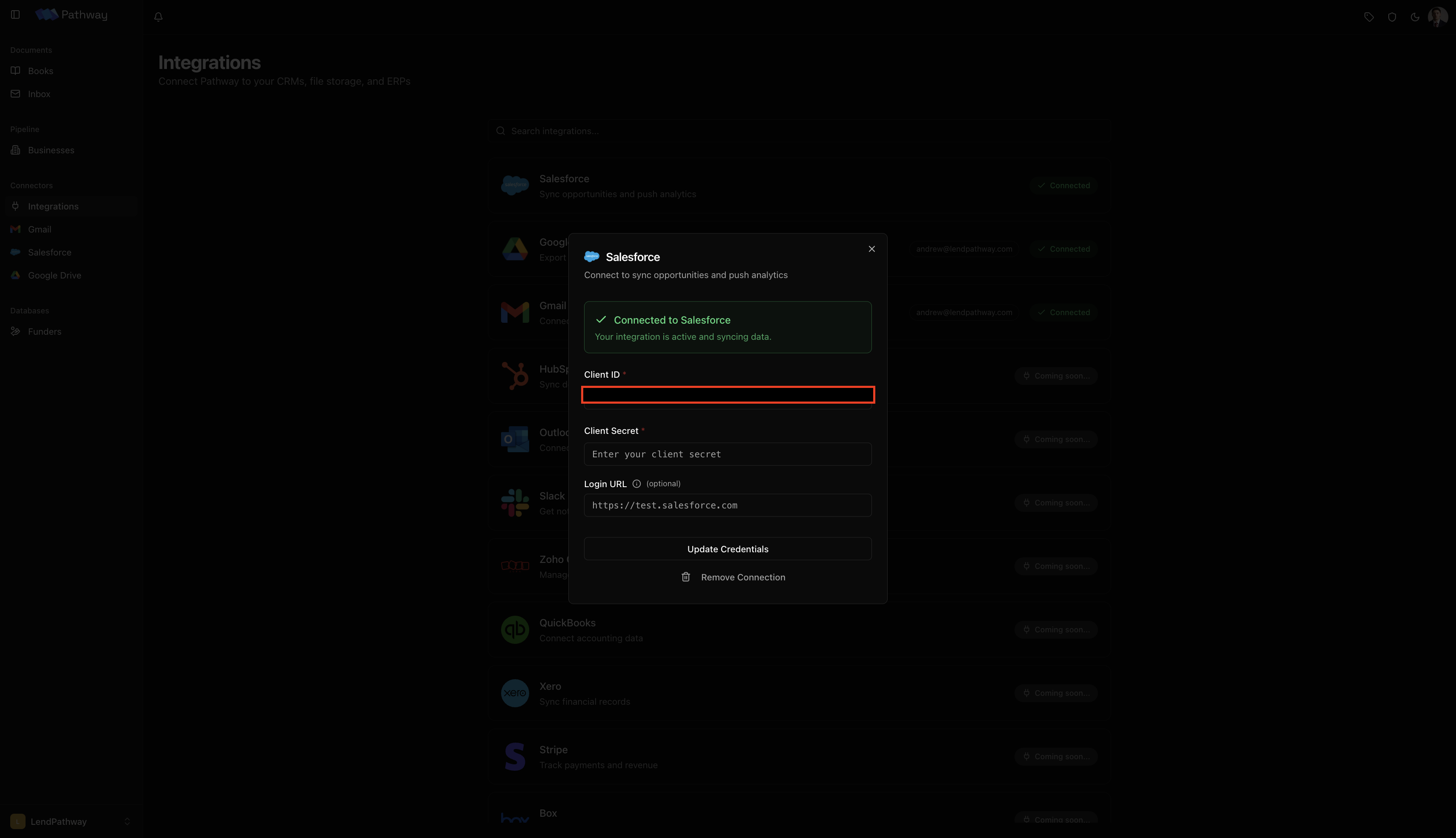Open the Inbox from the sidebar

[x=39, y=93]
